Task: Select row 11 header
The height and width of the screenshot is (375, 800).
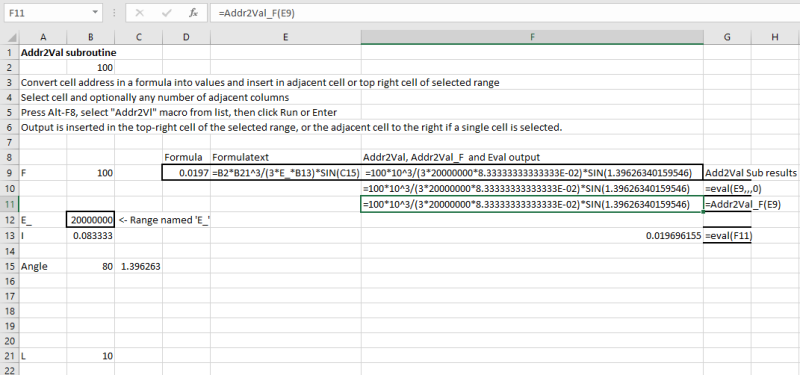Action: pos(11,204)
